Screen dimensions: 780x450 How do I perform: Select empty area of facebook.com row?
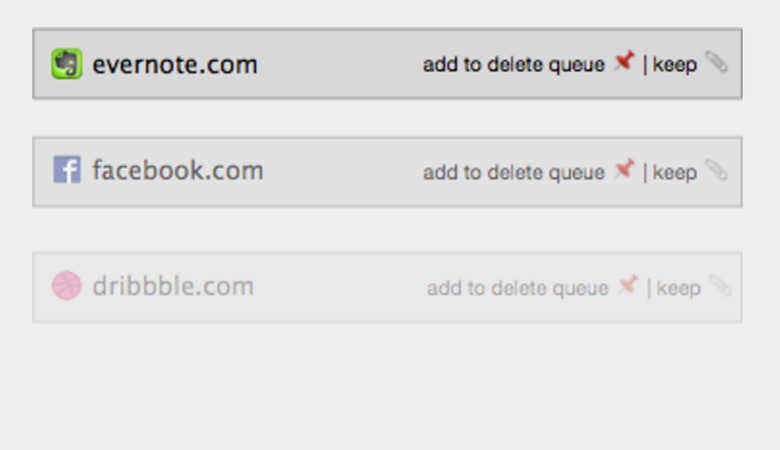[343, 172]
